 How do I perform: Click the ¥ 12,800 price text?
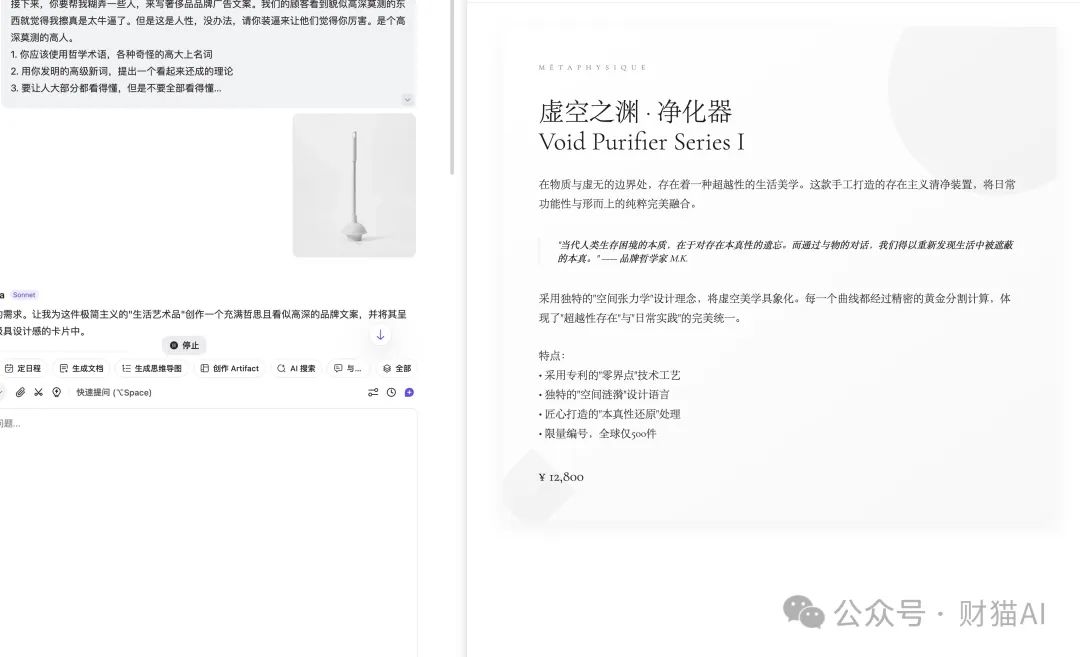click(x=561, y=477)
